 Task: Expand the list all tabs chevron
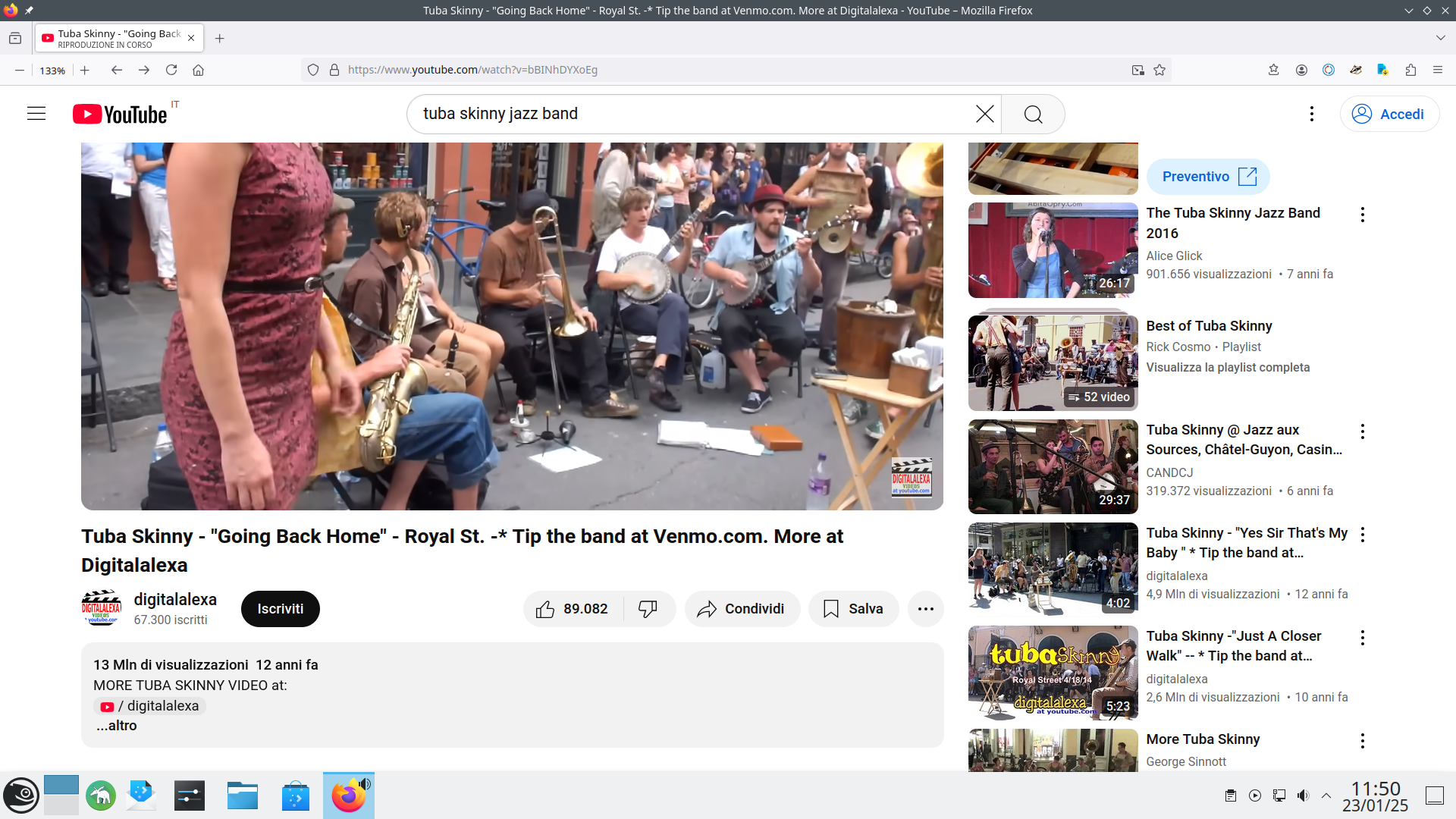click(x=1440, y=38)
